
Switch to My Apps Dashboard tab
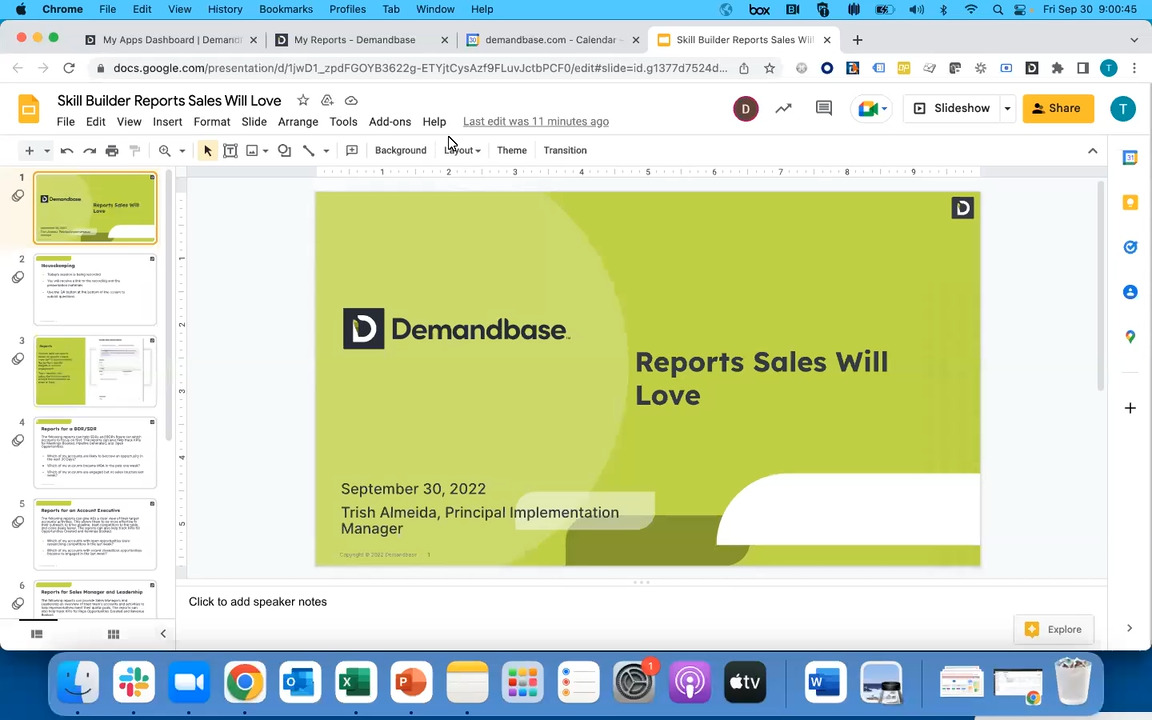pyautogui.click(x=172, y=40)
